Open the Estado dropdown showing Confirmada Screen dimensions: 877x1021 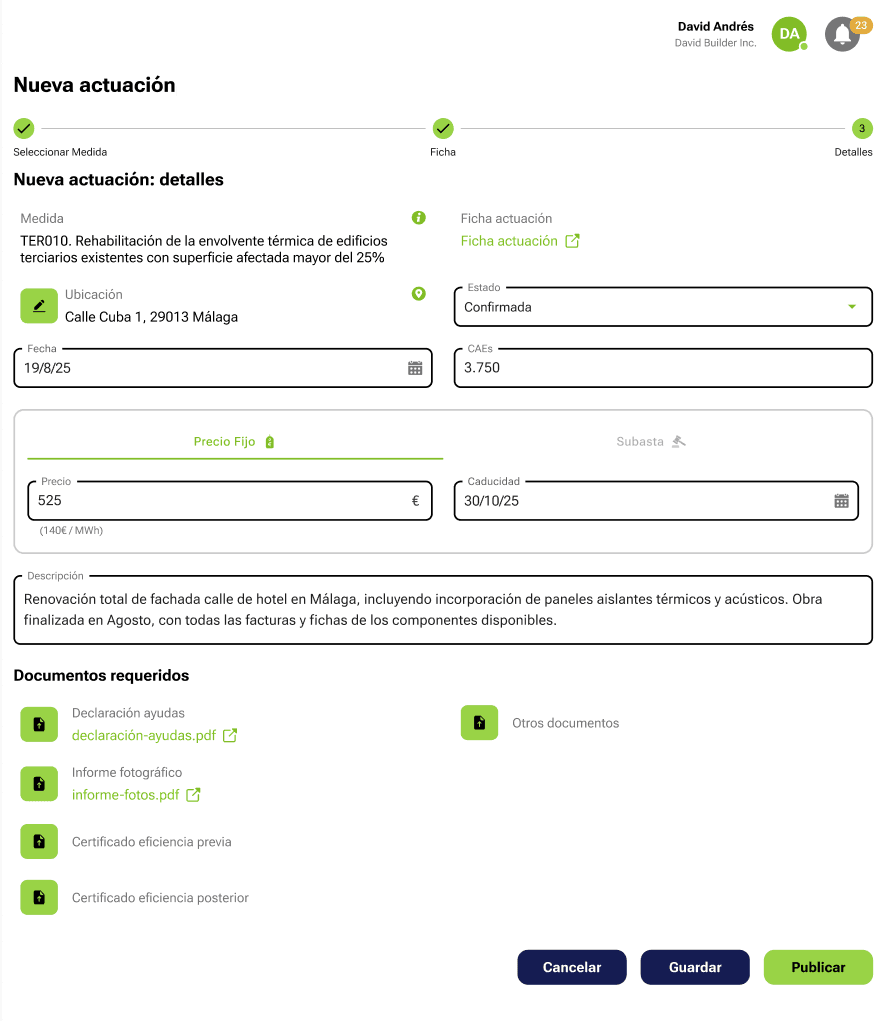point(851,307)
